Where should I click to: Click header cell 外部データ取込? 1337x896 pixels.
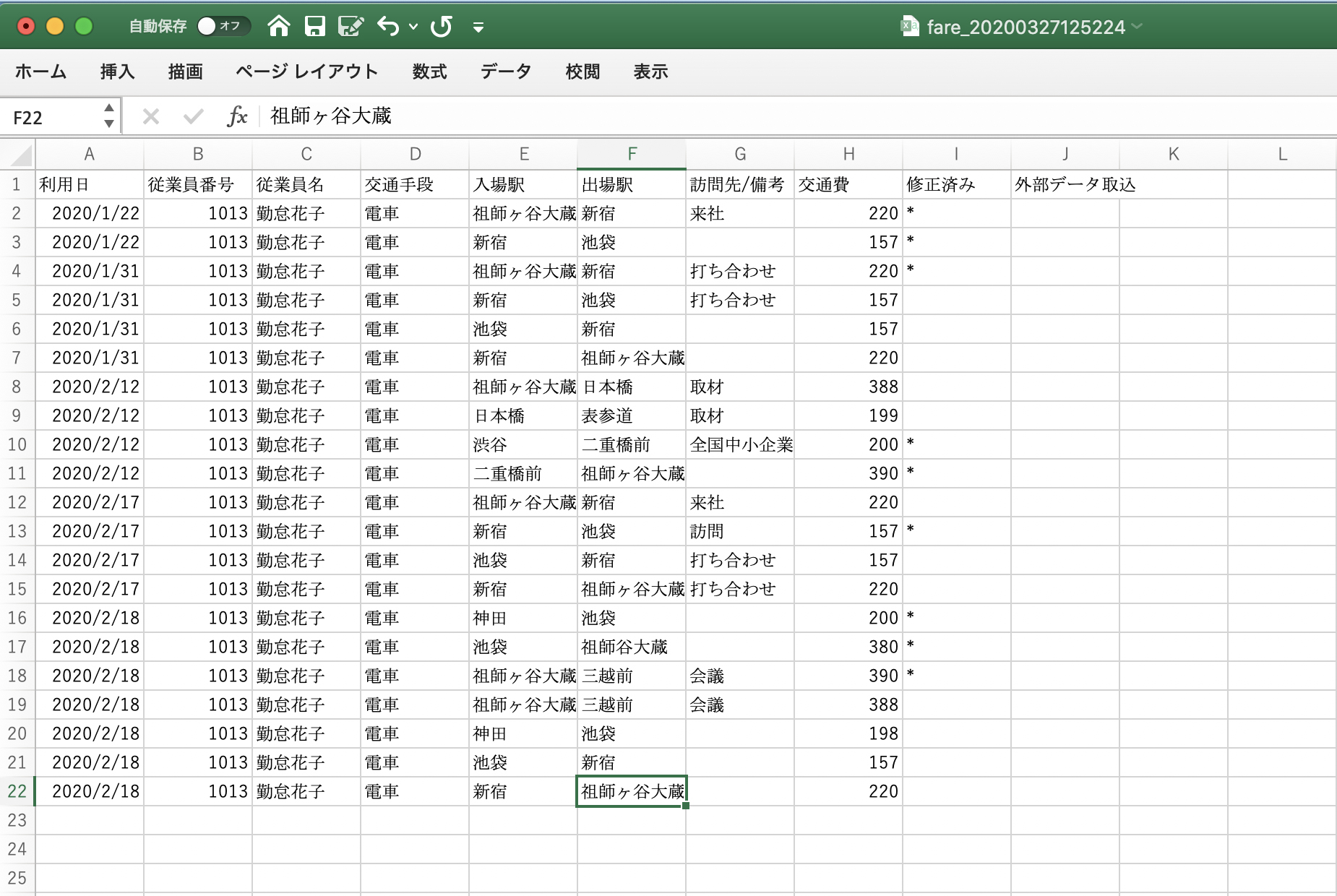coord(1065,184)
